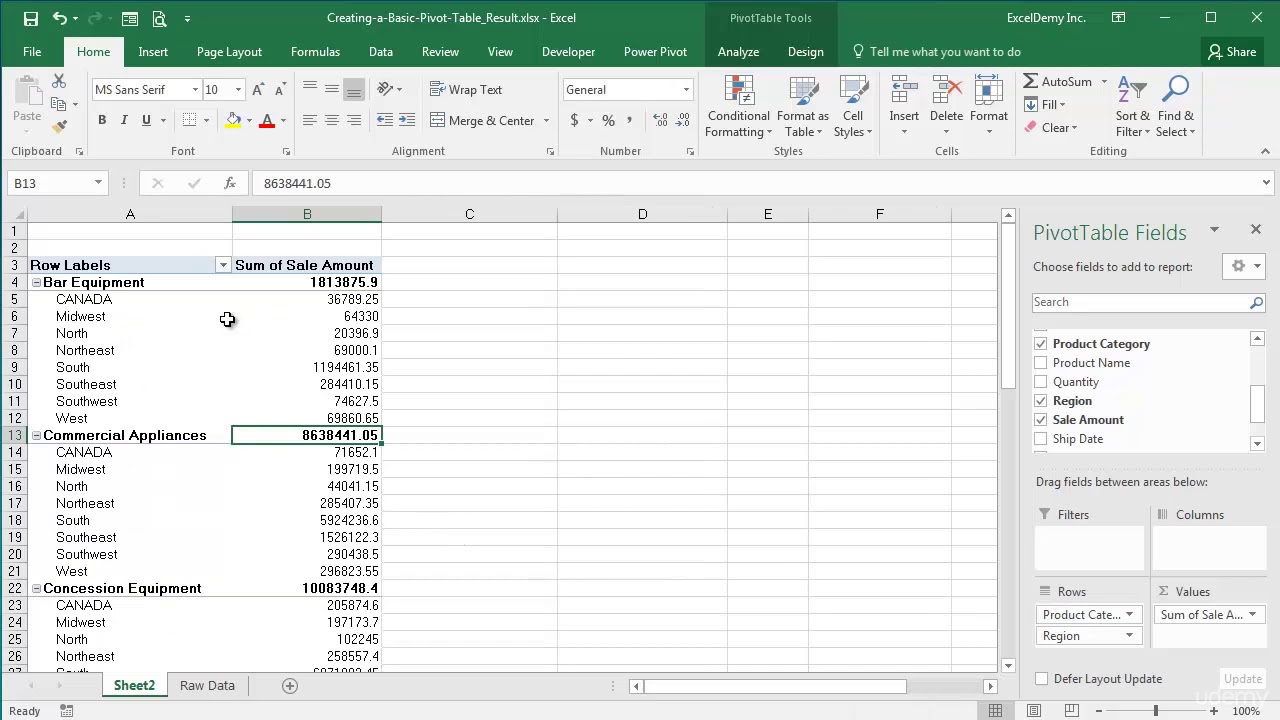This screenshot has height=720, width=1280.
Task: Open the Row Labels filter dropdown
Action: (x=223, y=265)
